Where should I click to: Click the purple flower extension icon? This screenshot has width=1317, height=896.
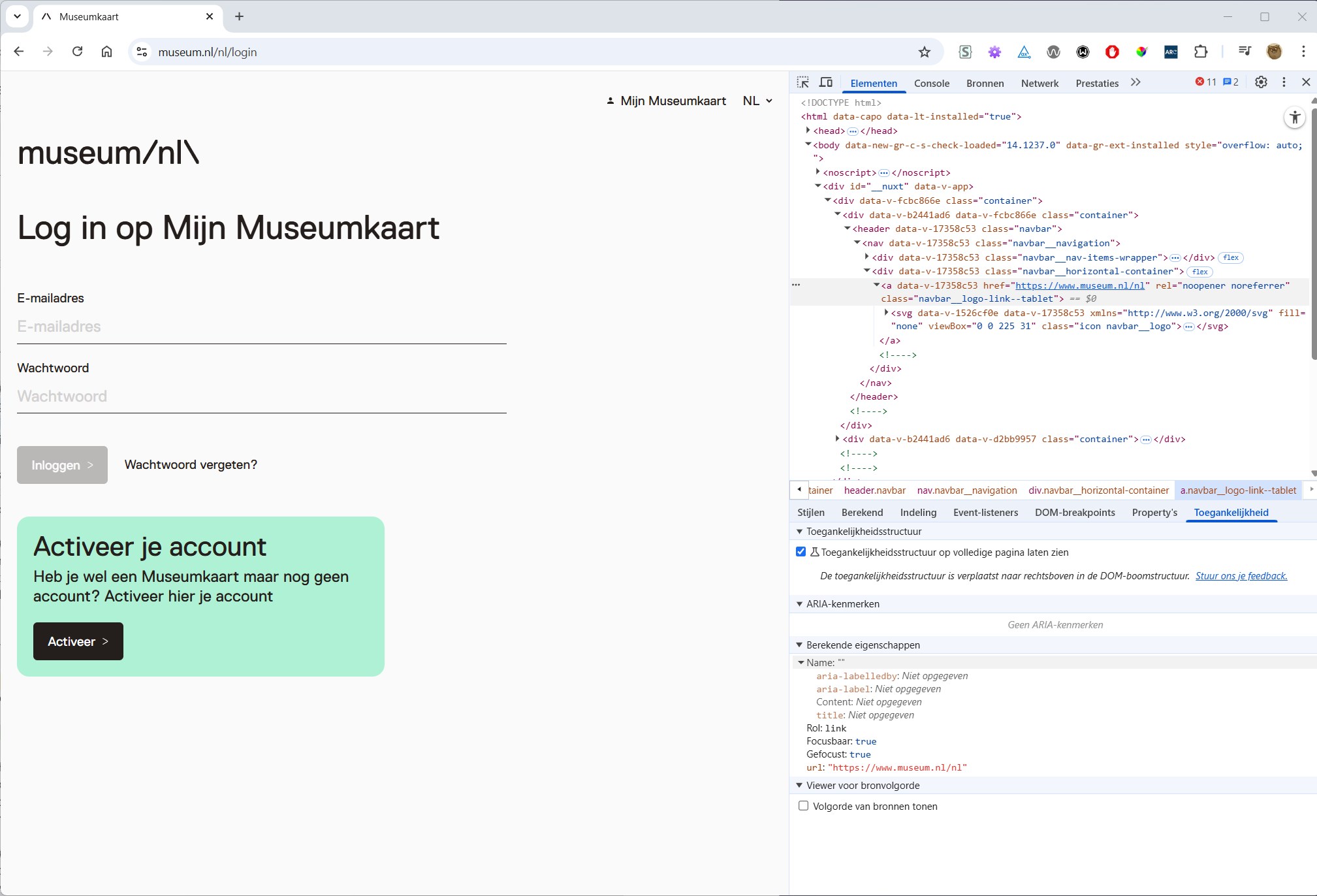click(x=994, y=52)
